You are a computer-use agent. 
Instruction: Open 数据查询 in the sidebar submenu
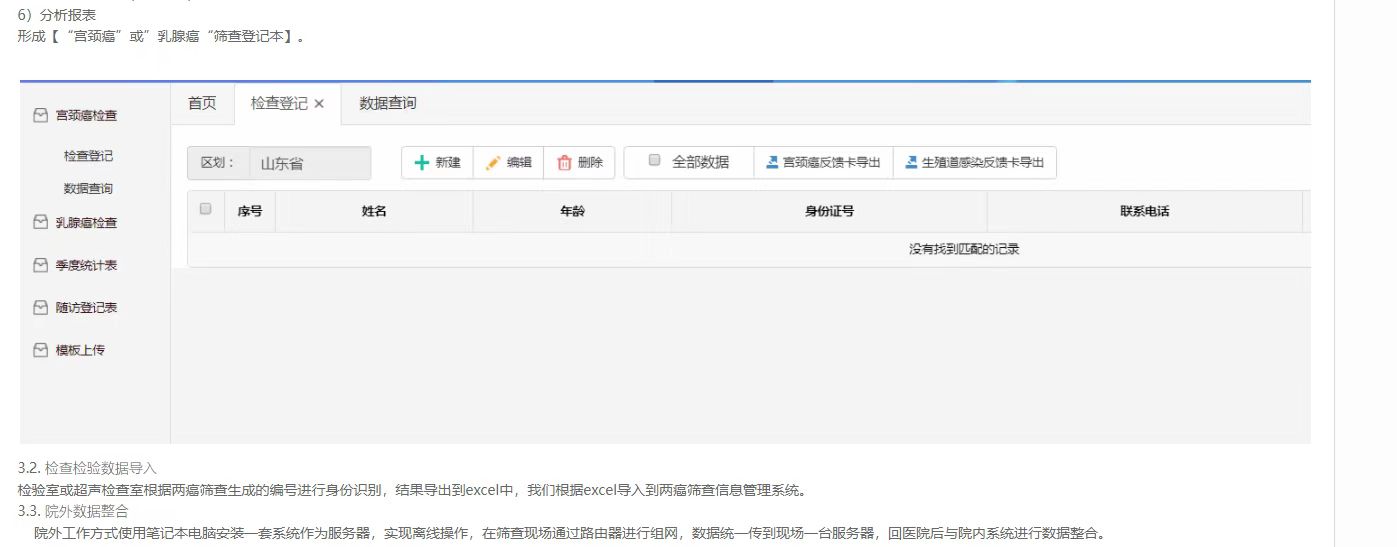[88, 189]
